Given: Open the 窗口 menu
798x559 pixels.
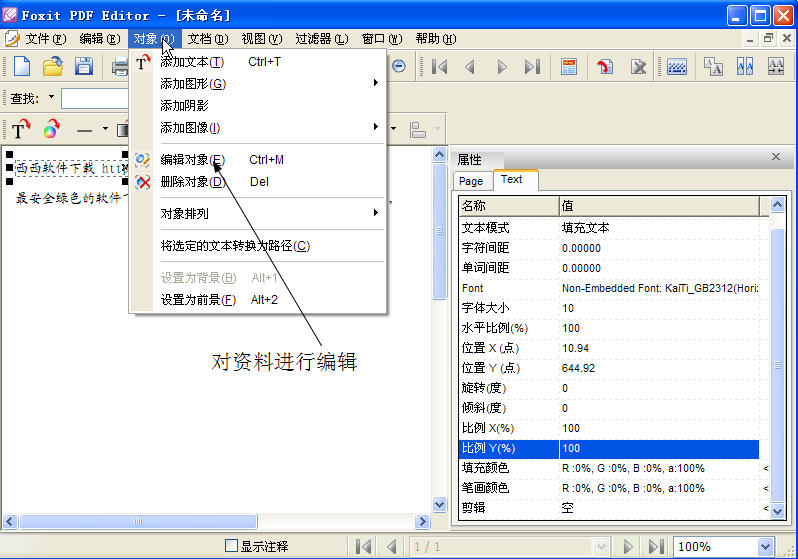Looking at the screenshot, I should (x=382, y=39).
